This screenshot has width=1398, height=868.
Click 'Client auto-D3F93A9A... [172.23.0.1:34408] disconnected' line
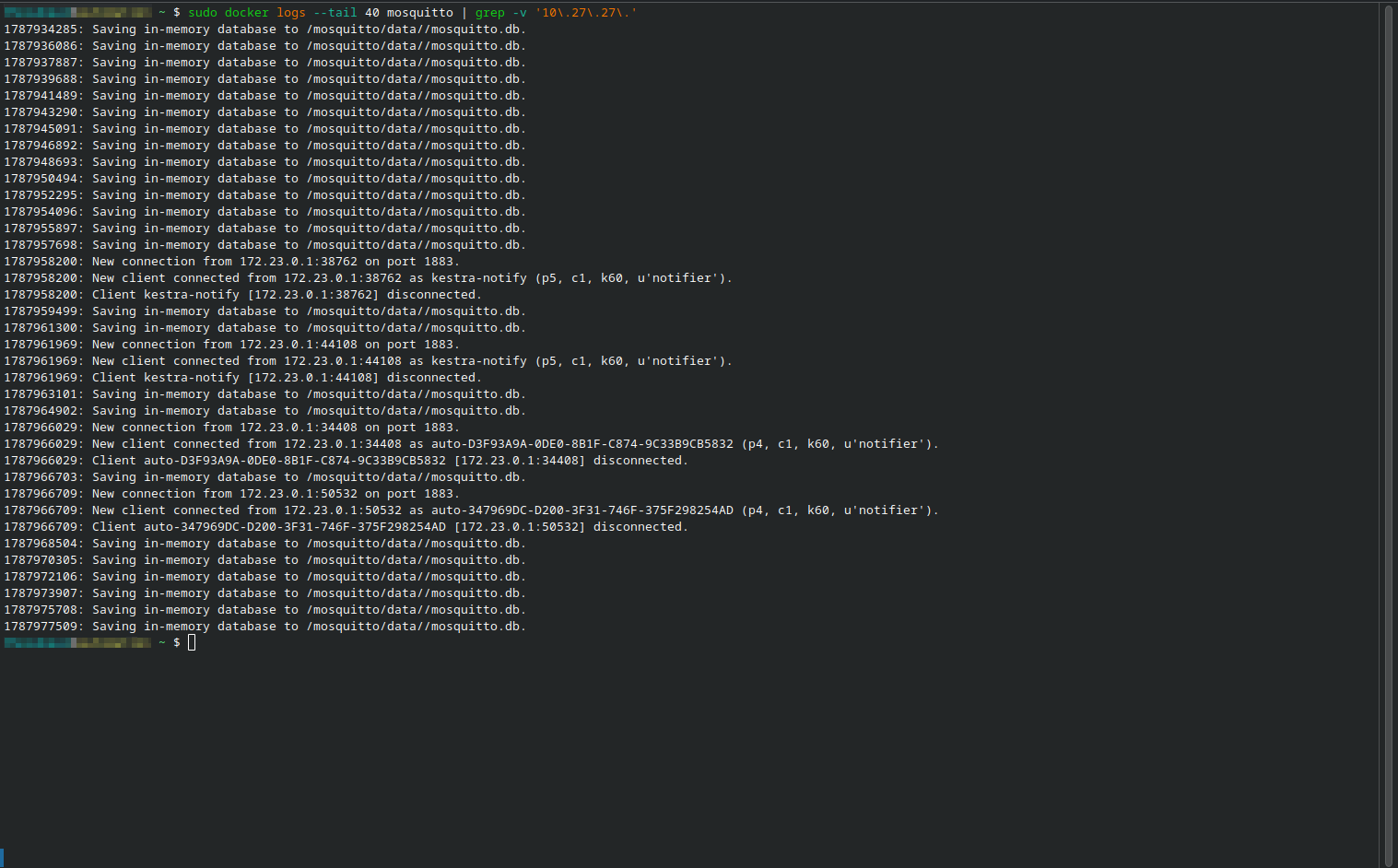[347, 461]
